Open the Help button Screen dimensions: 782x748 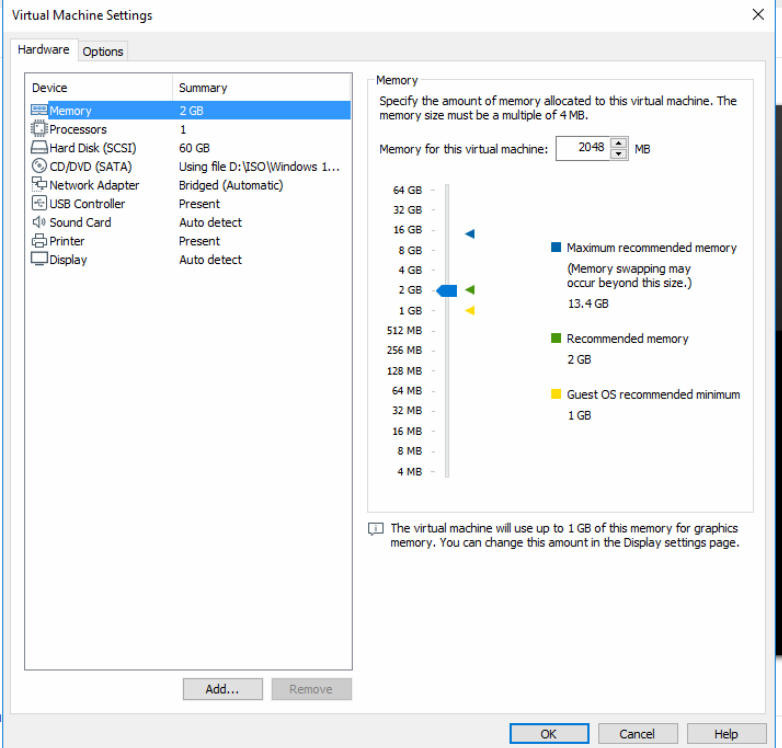coord(726,734)
